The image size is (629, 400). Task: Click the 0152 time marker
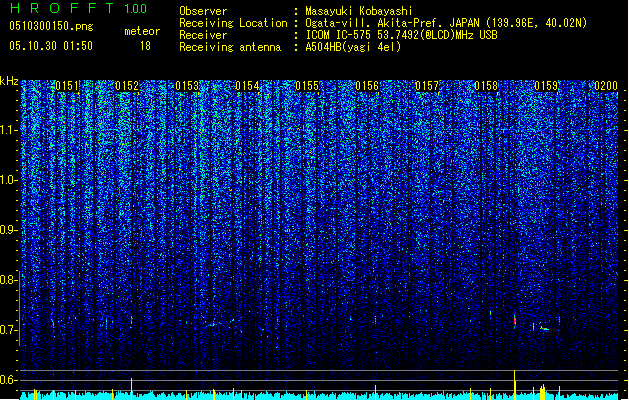tap(127, 86)
